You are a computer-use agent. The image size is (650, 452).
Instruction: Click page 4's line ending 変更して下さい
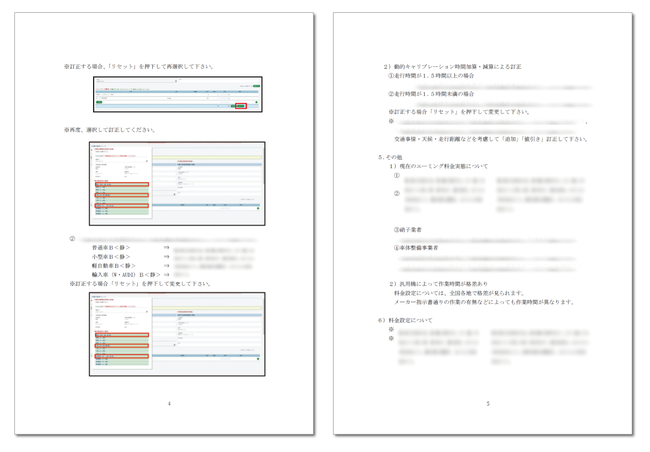click(140, 284)
